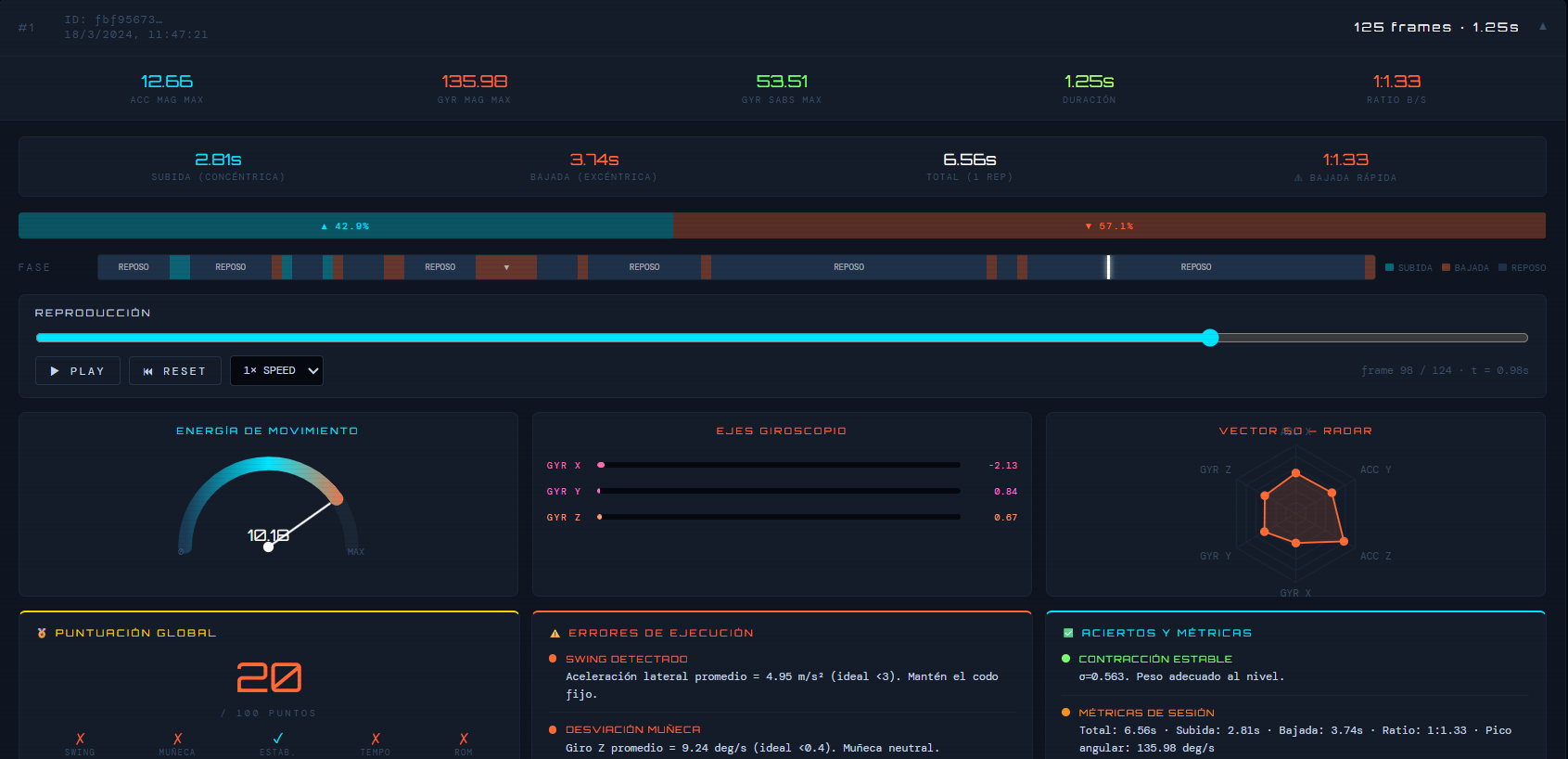The width and height of the screenshot is (1568, 759).
Task: Click the 6.56s total rep value
Action: (x=970, y=160)
